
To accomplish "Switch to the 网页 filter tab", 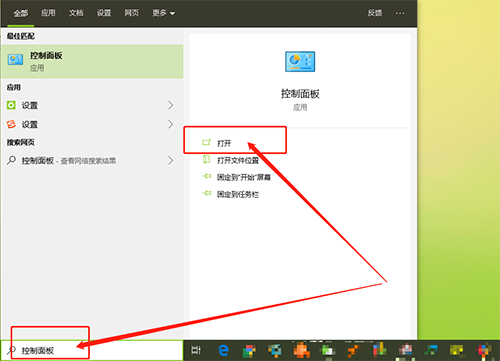I will pos(131,13).
